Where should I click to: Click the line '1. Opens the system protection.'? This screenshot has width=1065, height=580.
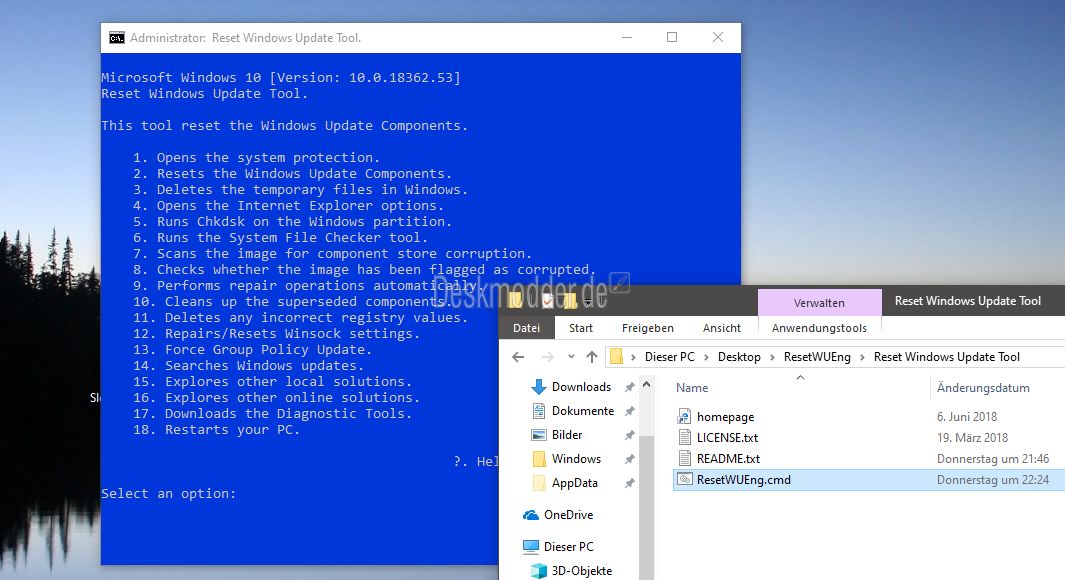tap(257, 158)
